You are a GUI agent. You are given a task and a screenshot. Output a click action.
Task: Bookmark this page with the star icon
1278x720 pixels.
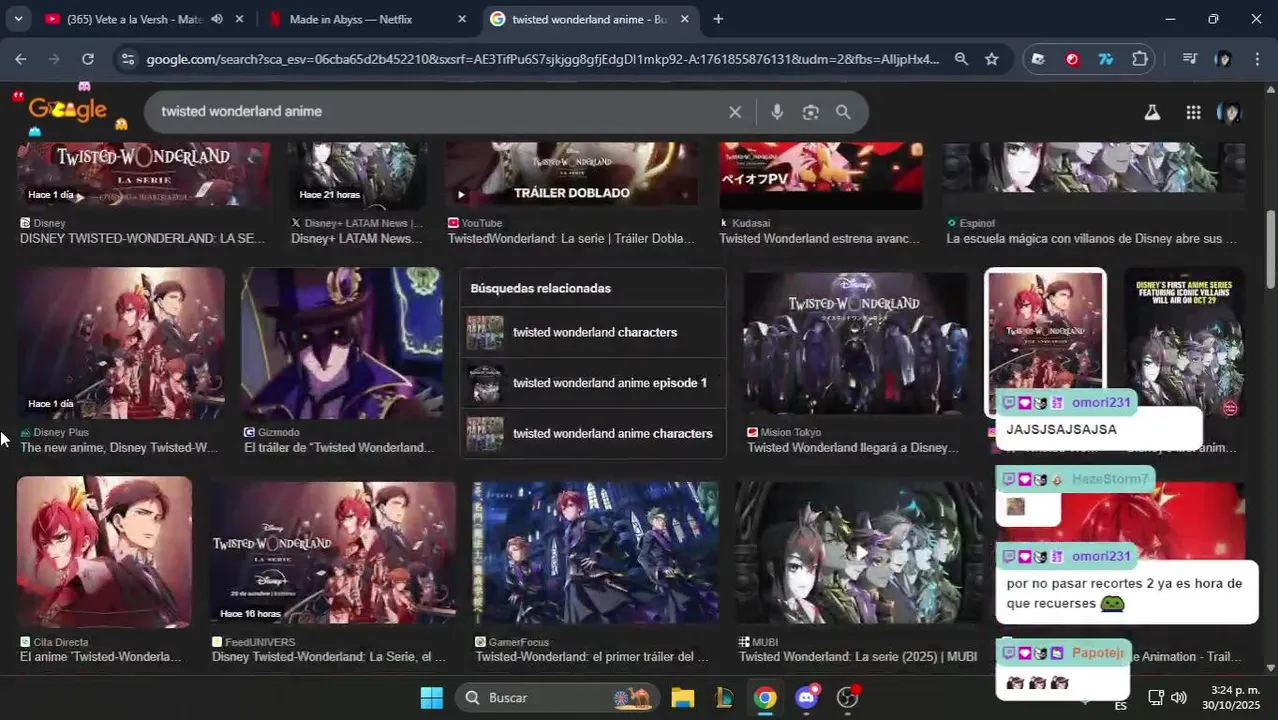[991, 59]
